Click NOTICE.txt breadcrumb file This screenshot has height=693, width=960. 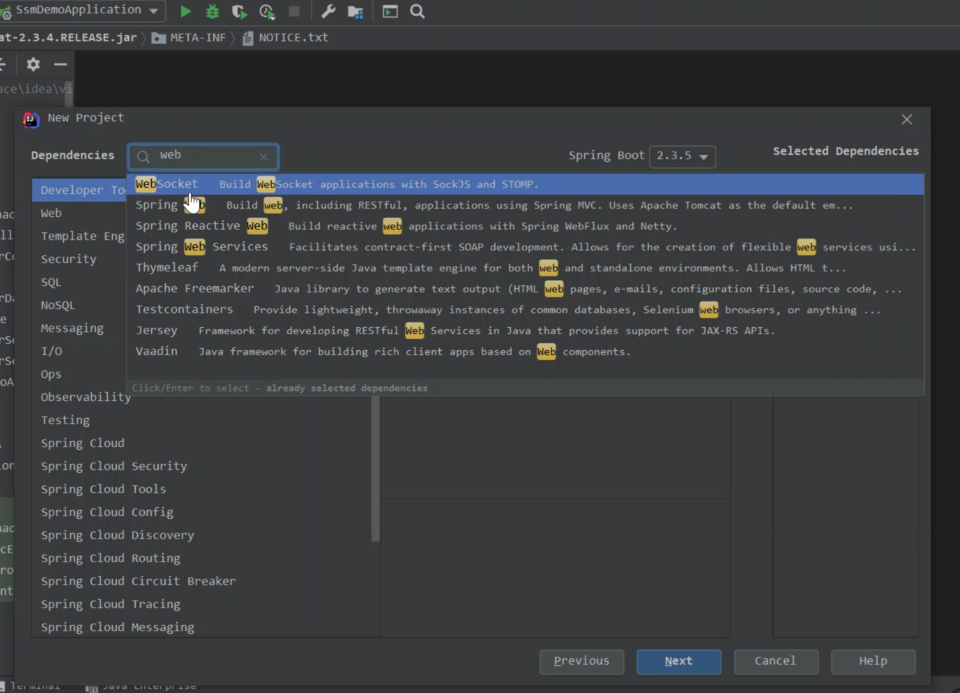point(285,37)
